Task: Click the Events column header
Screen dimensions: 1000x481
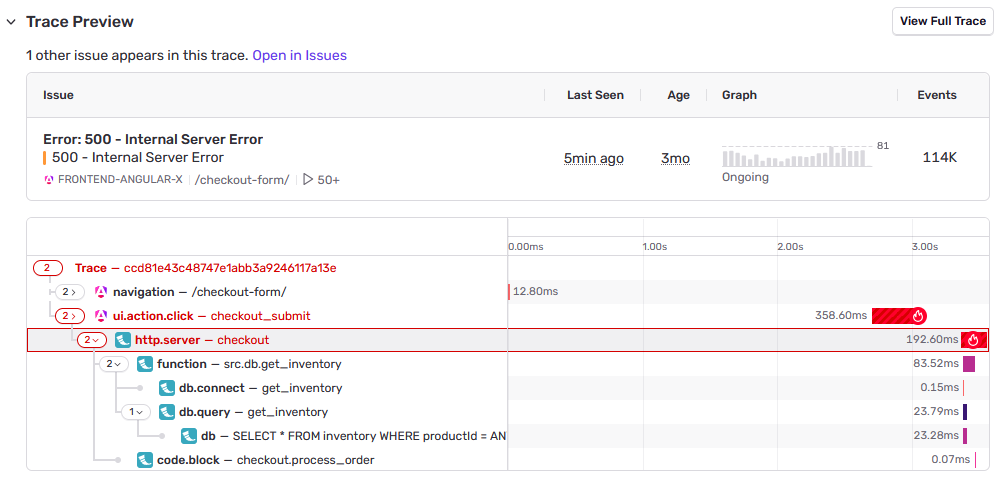Action: 937,95
